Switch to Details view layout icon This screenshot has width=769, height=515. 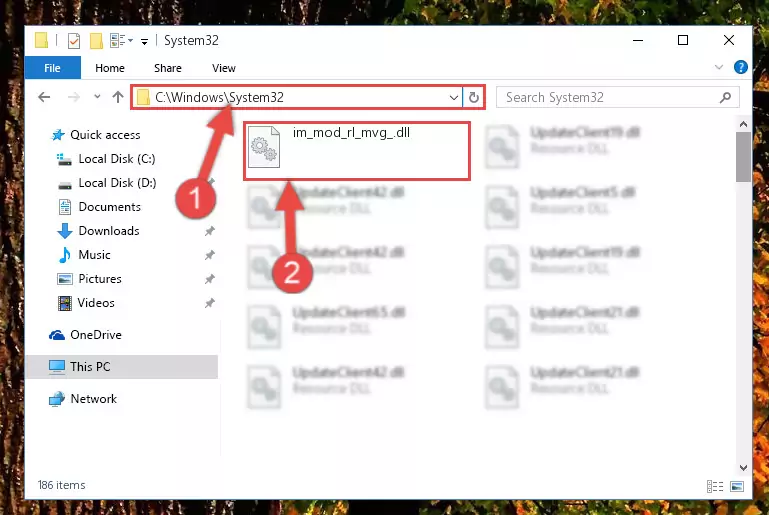point(715,486)
